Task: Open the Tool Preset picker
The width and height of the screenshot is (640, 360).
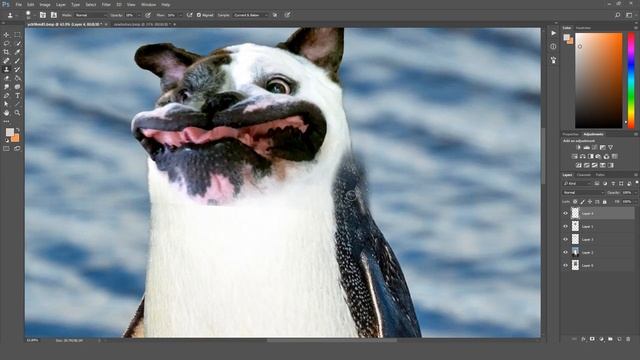Action: pyautogui.click(x=11, y=15)
